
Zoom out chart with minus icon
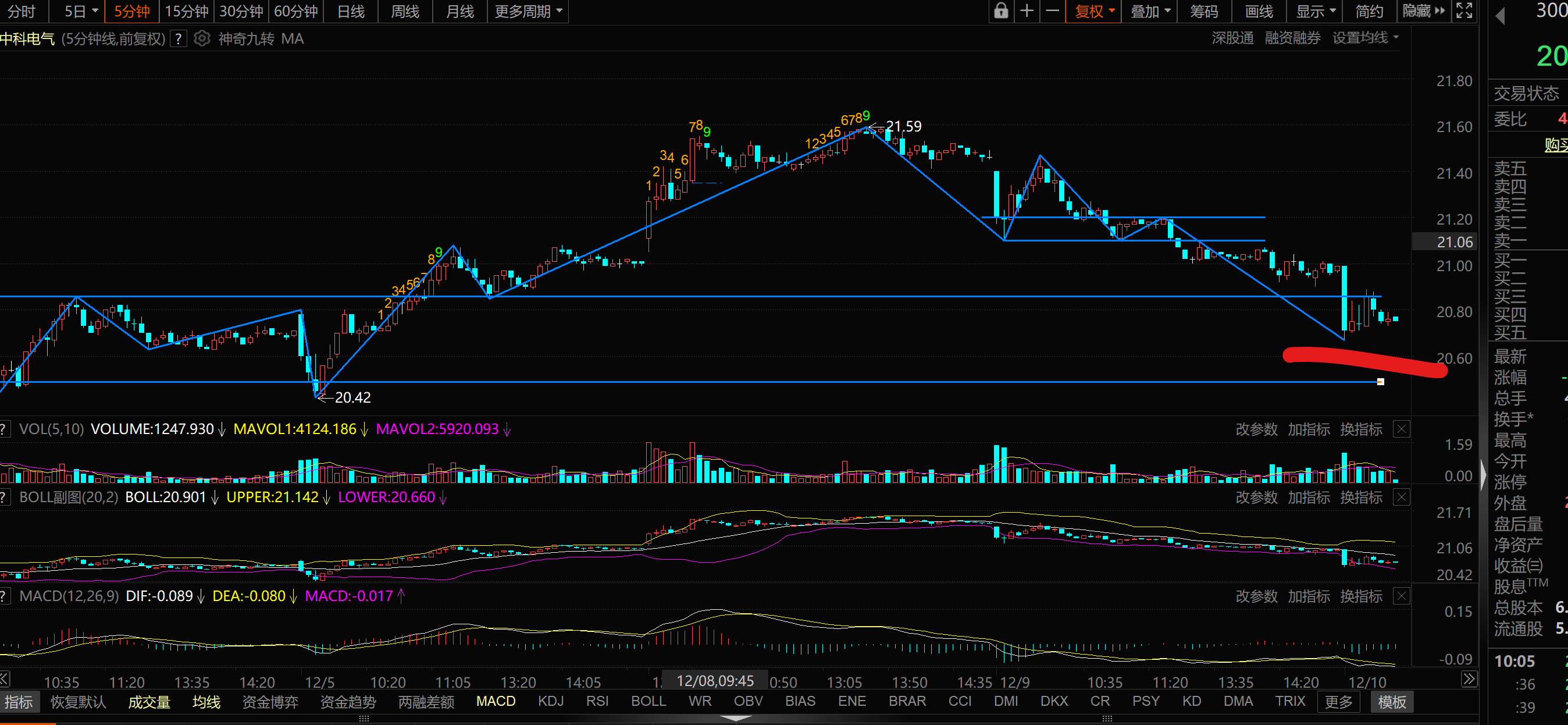click(x=1053, y=11)
